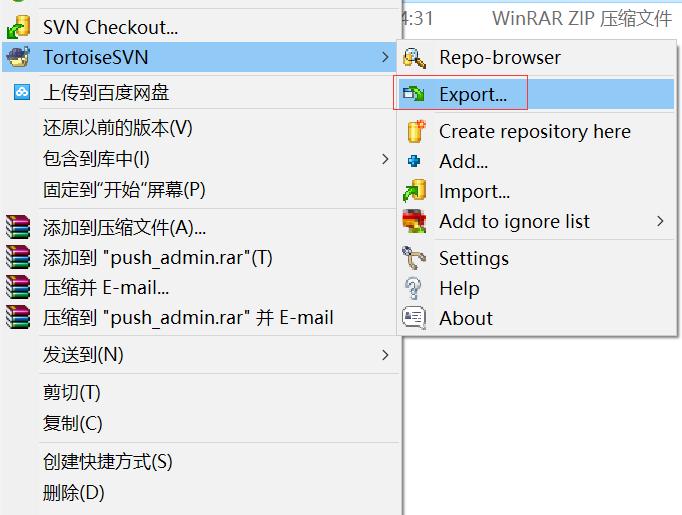Click the TortoiseSVN turtle icon

pyautogui.click(x=18, y=57)
